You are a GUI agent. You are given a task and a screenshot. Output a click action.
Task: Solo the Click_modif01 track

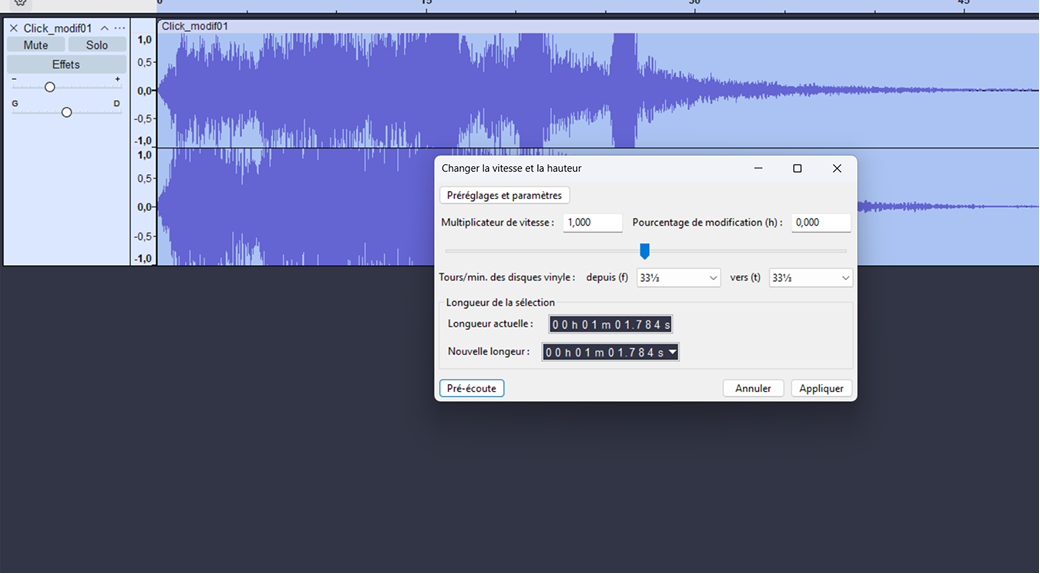click(97, 45)
